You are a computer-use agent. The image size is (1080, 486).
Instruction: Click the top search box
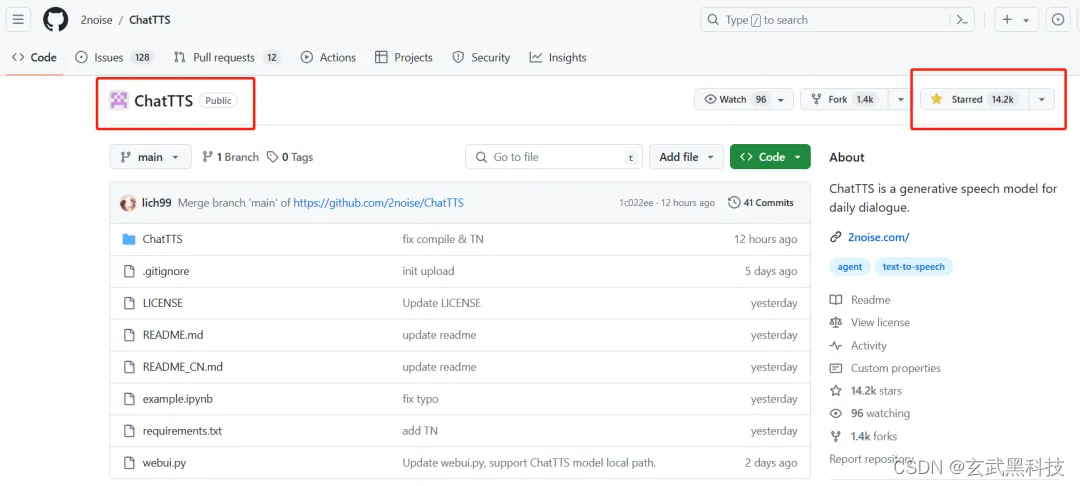[839, 20]
